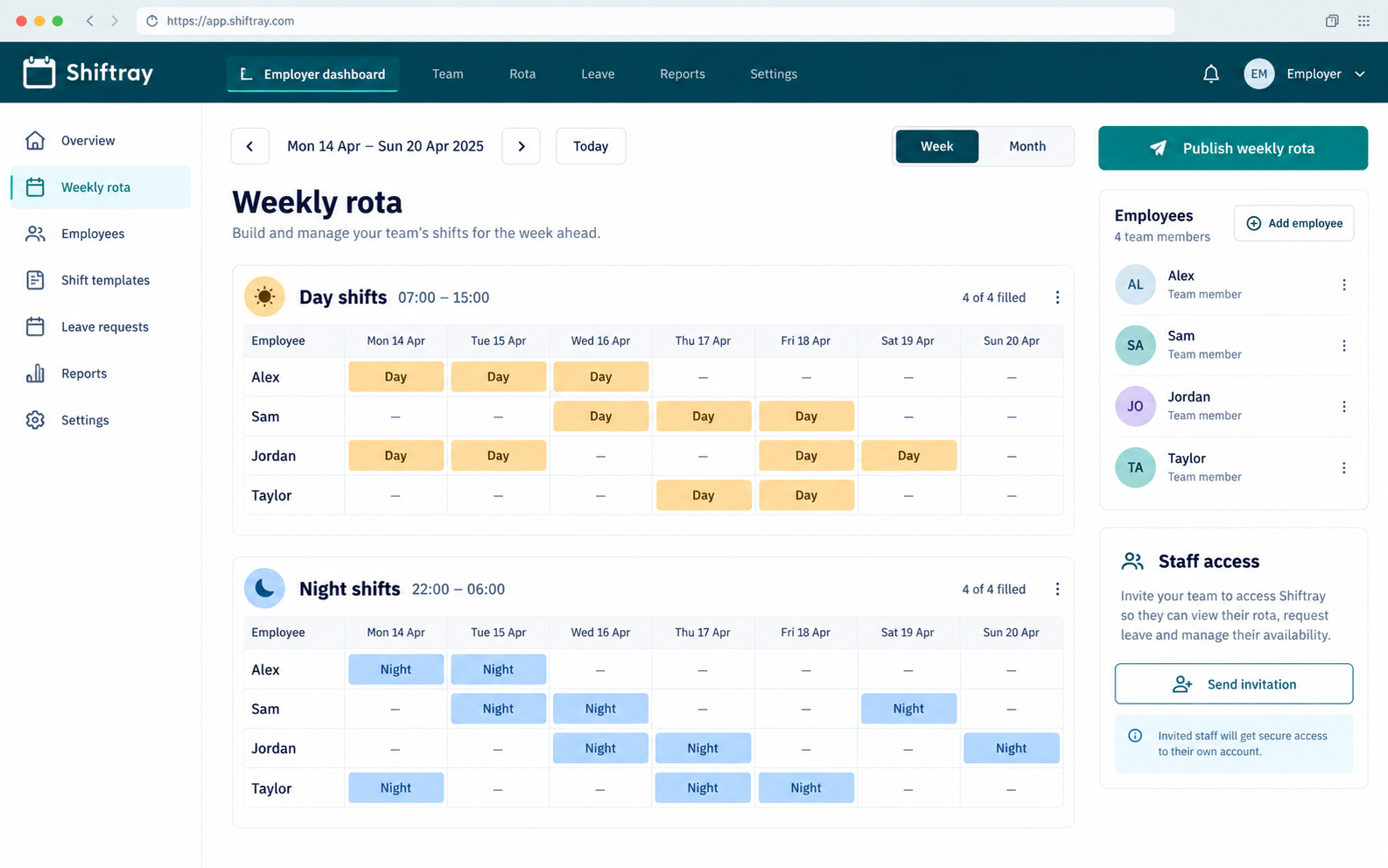Click the Night shifts 'Wed 16 Apr' column header
1388x868 pixels.
click(600, 633)
